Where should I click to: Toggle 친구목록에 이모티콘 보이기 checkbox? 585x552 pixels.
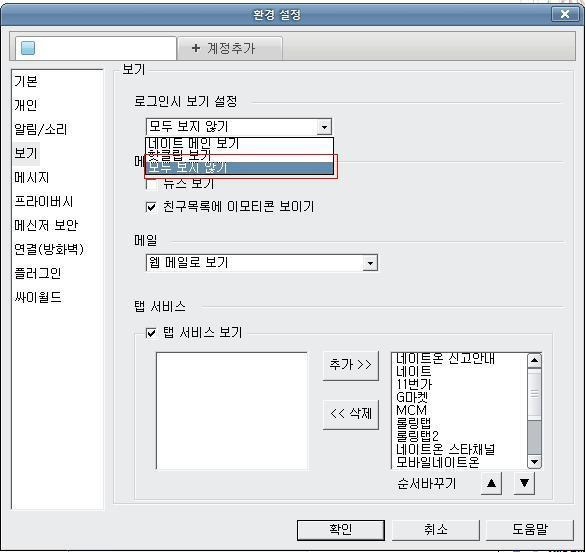point(151,207)
